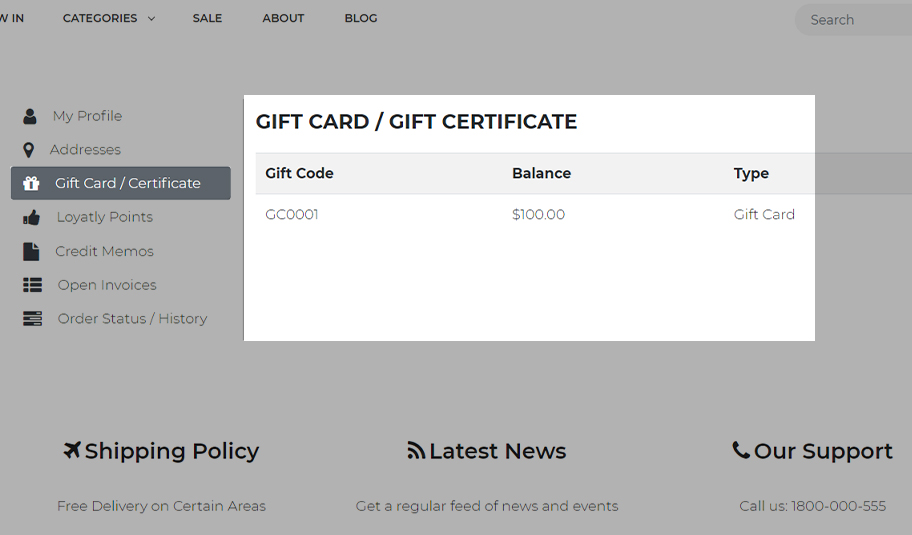Click the Credit Memos document icon
Viewport: 912px width, 535px height.
(31, 251)
